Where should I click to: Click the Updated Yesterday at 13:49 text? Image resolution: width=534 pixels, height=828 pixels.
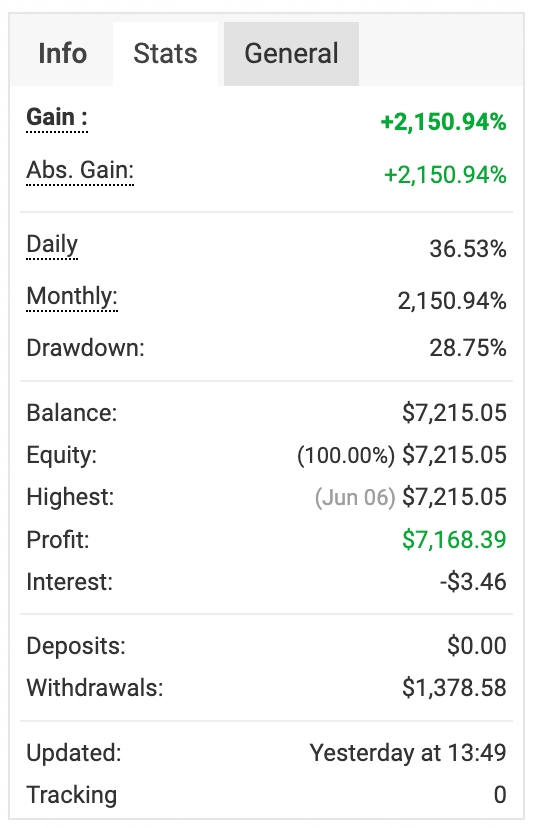(408, 752)
